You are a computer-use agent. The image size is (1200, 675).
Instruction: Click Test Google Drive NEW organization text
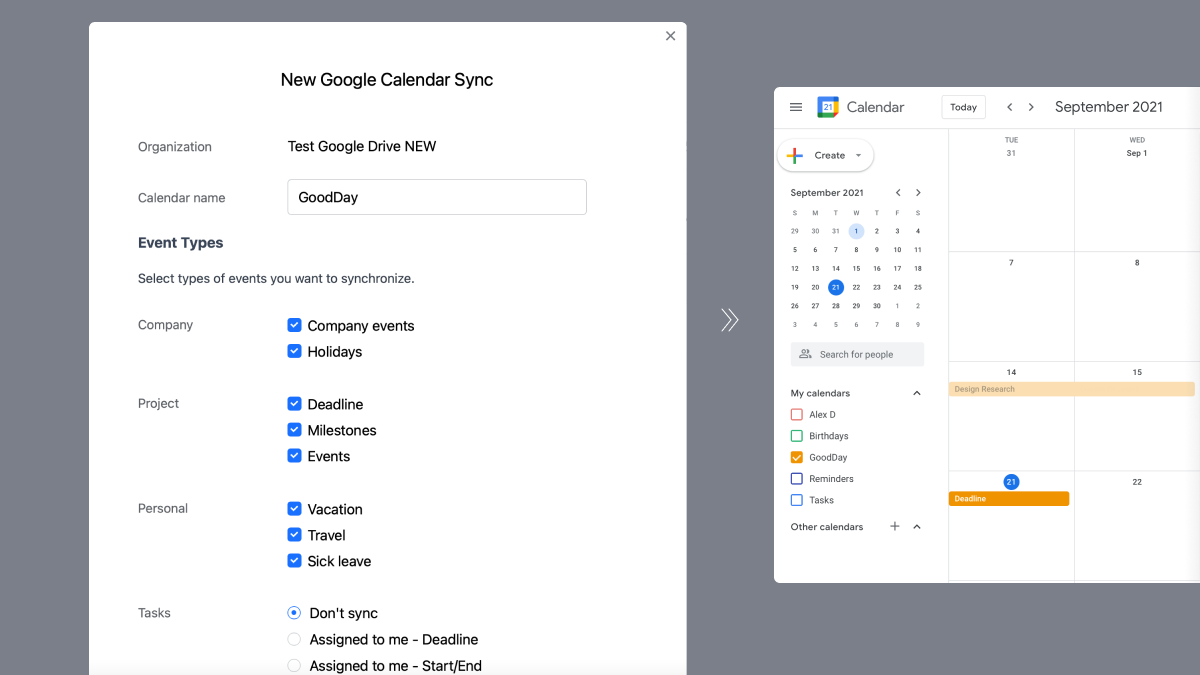tap(362, 146)
